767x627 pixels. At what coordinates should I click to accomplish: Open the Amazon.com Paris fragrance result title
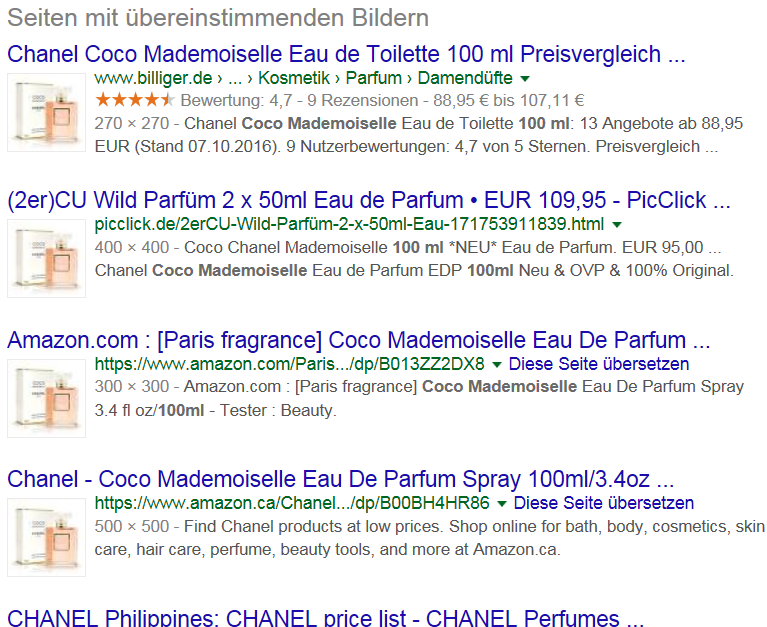pyautogui.click(x=359, y=340)
